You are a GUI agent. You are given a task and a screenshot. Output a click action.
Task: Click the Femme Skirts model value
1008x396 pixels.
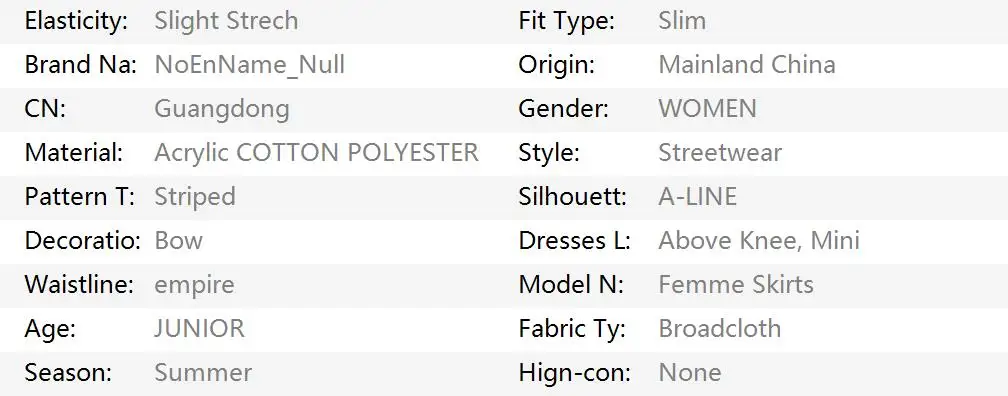point(736,284)
